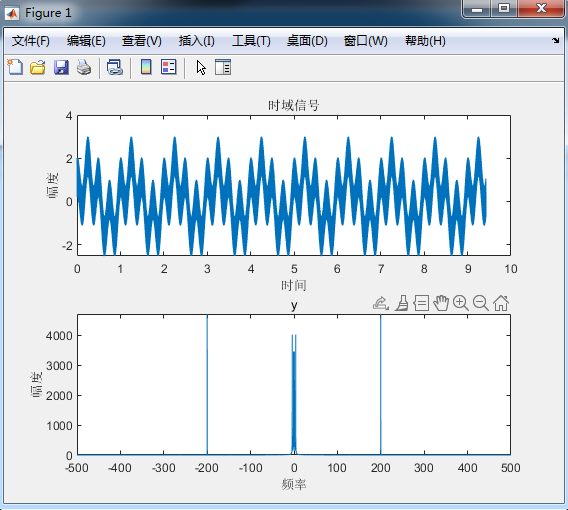Print the figure using the printer icon
Screen dimensions: 568x510
point(84,67)
